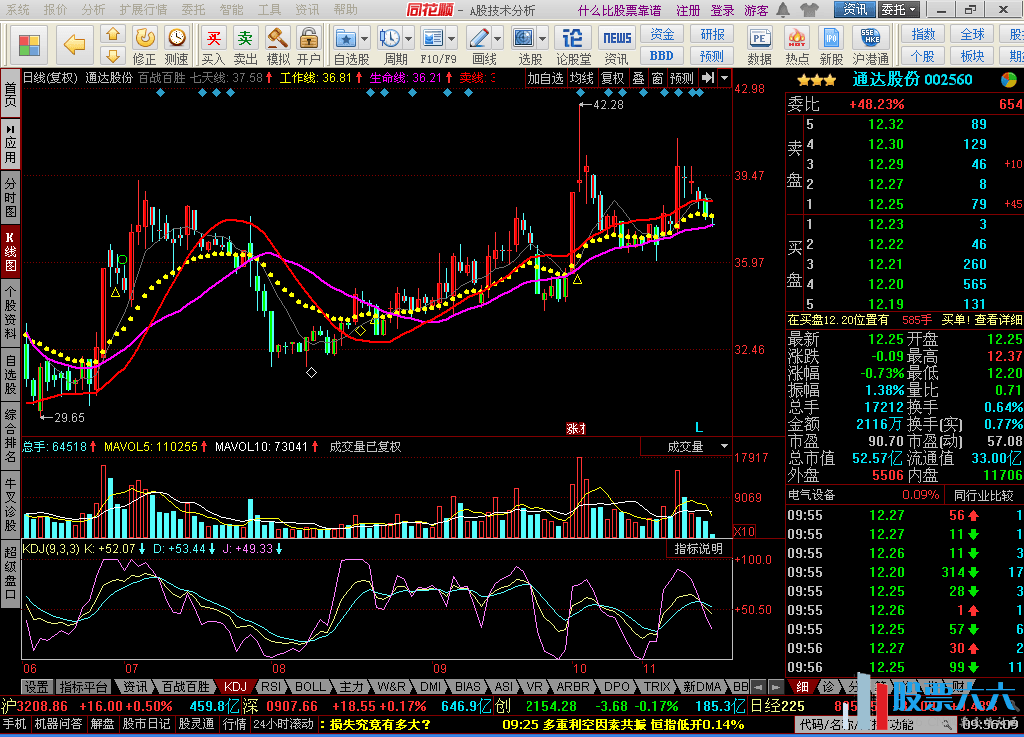Viewport: 1024px width, 737px height.
Task: Expand the chart options arrow after 预测
Action: 724,78
